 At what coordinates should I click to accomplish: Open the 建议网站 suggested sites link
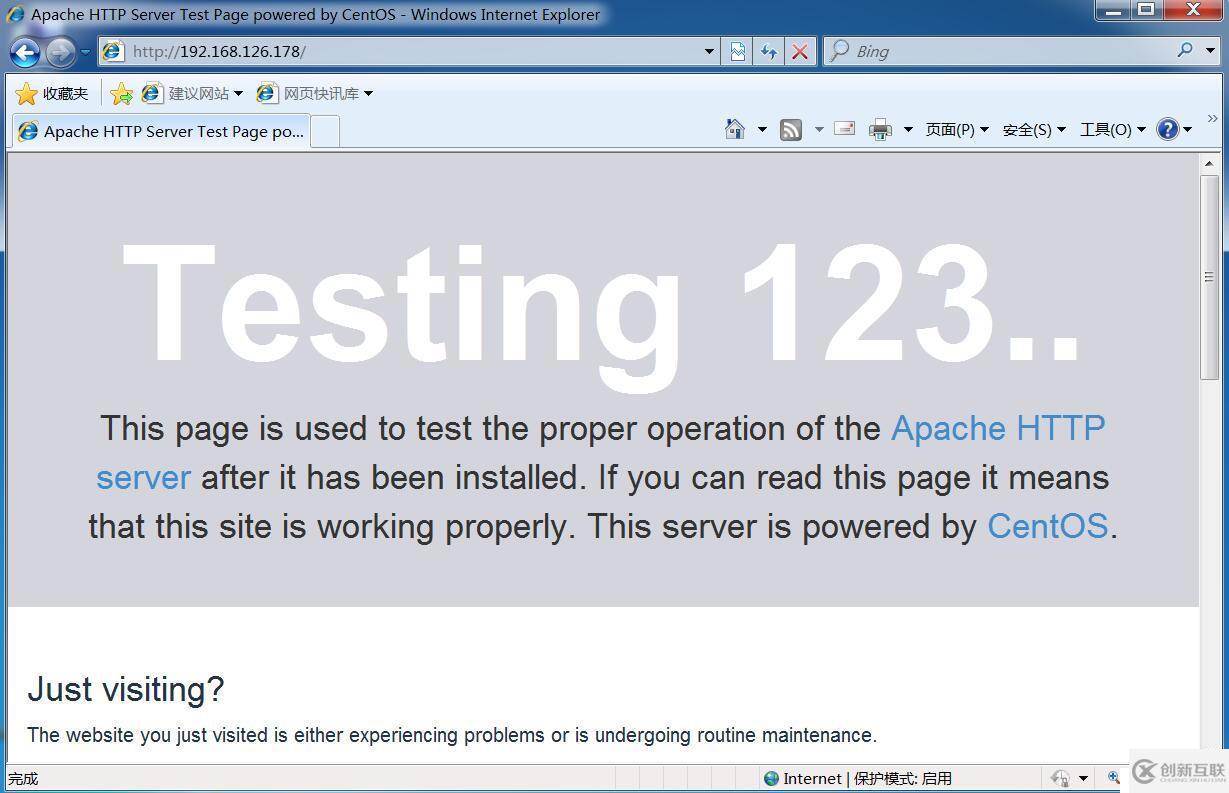click(192, 93)
